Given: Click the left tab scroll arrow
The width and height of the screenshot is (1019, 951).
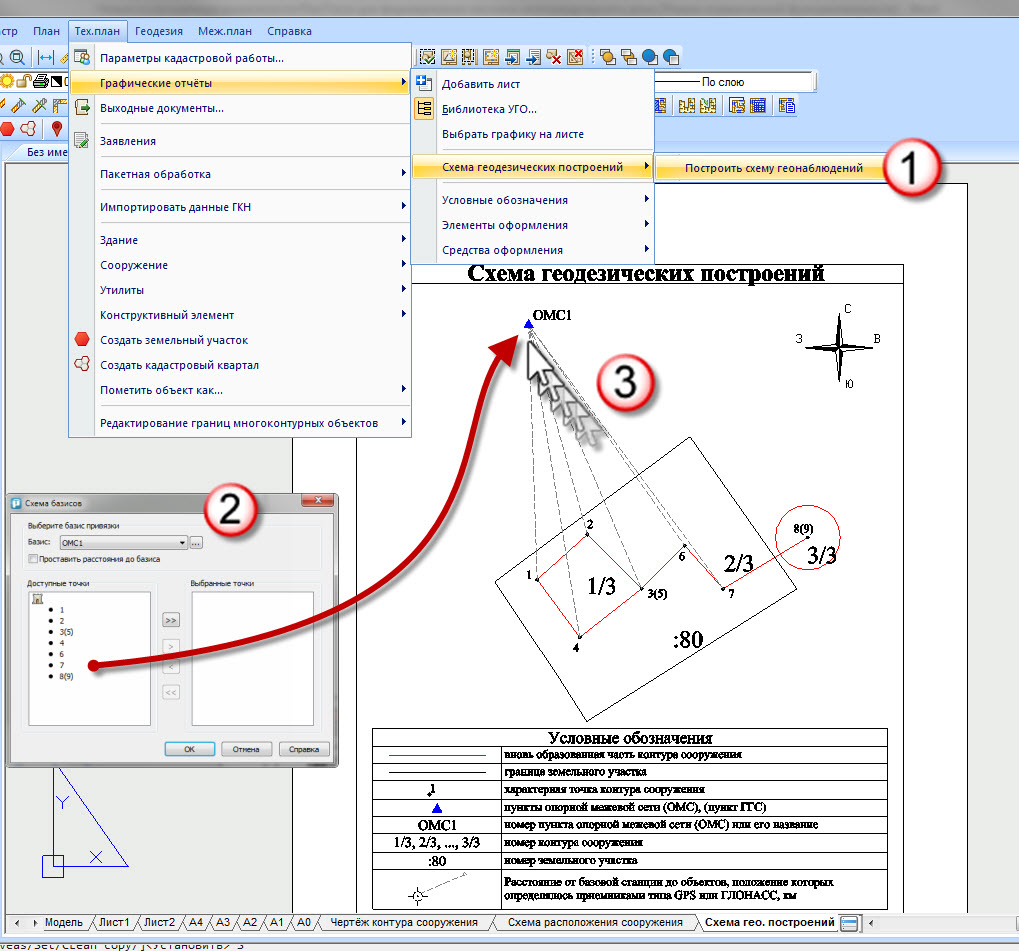Looking at the screenshot, I should [17, 922].
